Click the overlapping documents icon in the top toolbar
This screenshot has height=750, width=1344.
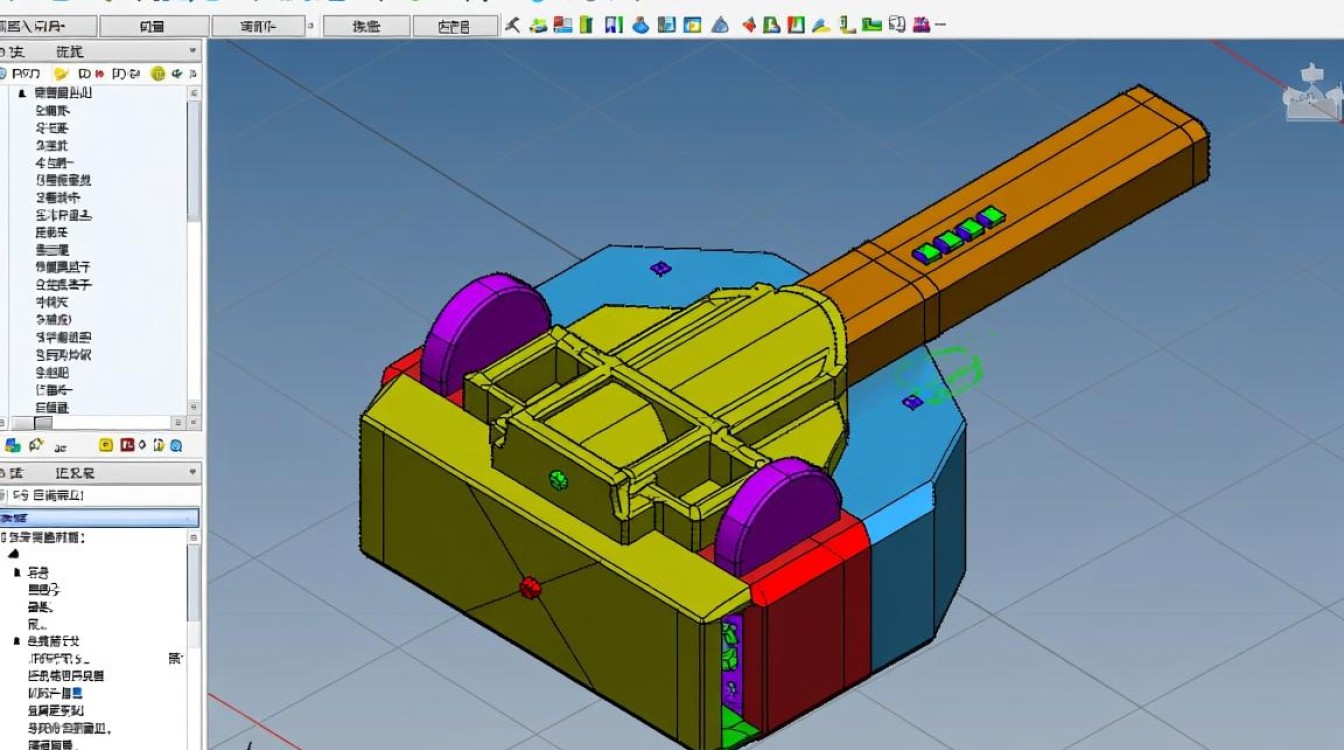point(897,24)
